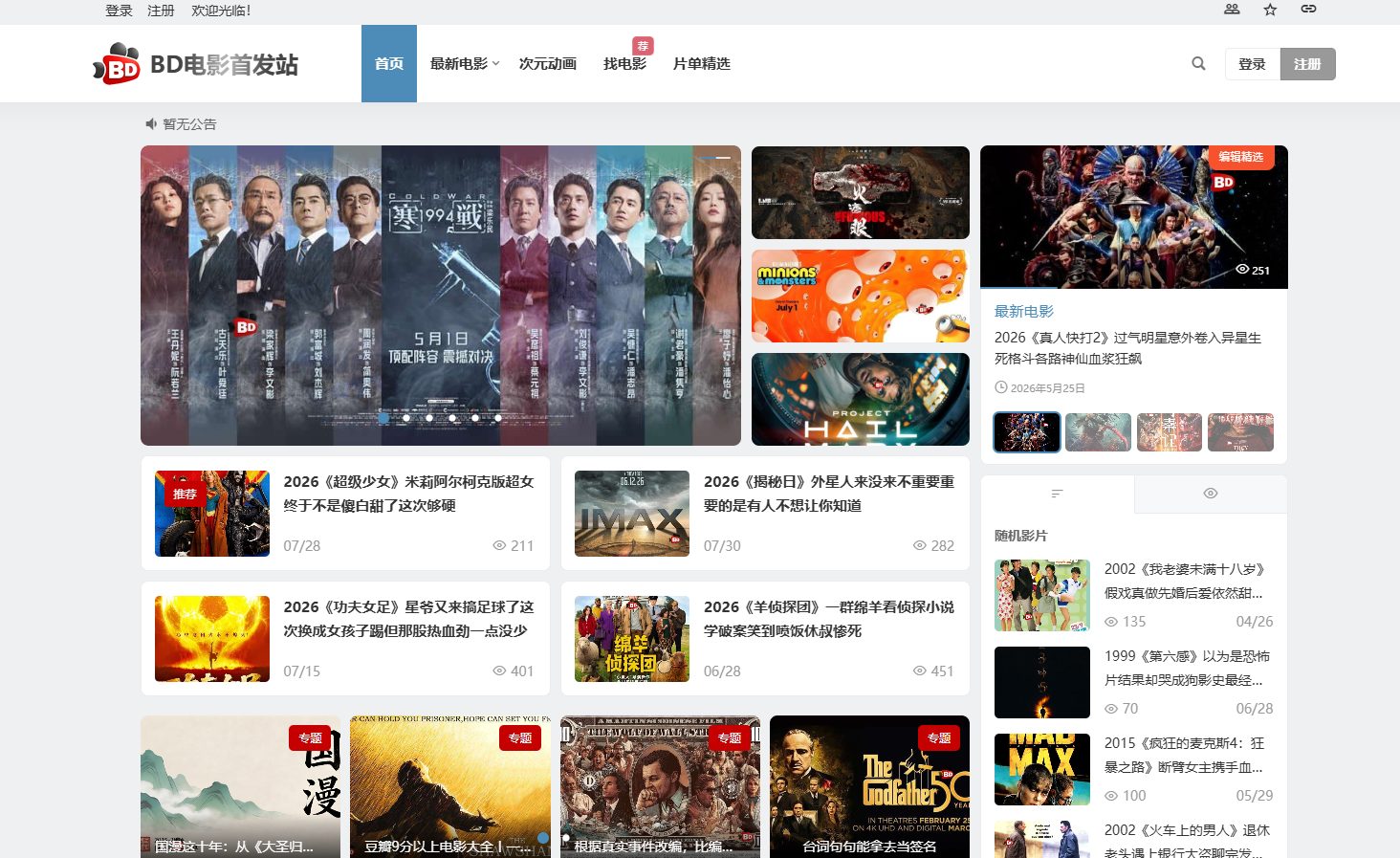
Task: Click the top bar 登录 link
Action: tap(119, 11)
